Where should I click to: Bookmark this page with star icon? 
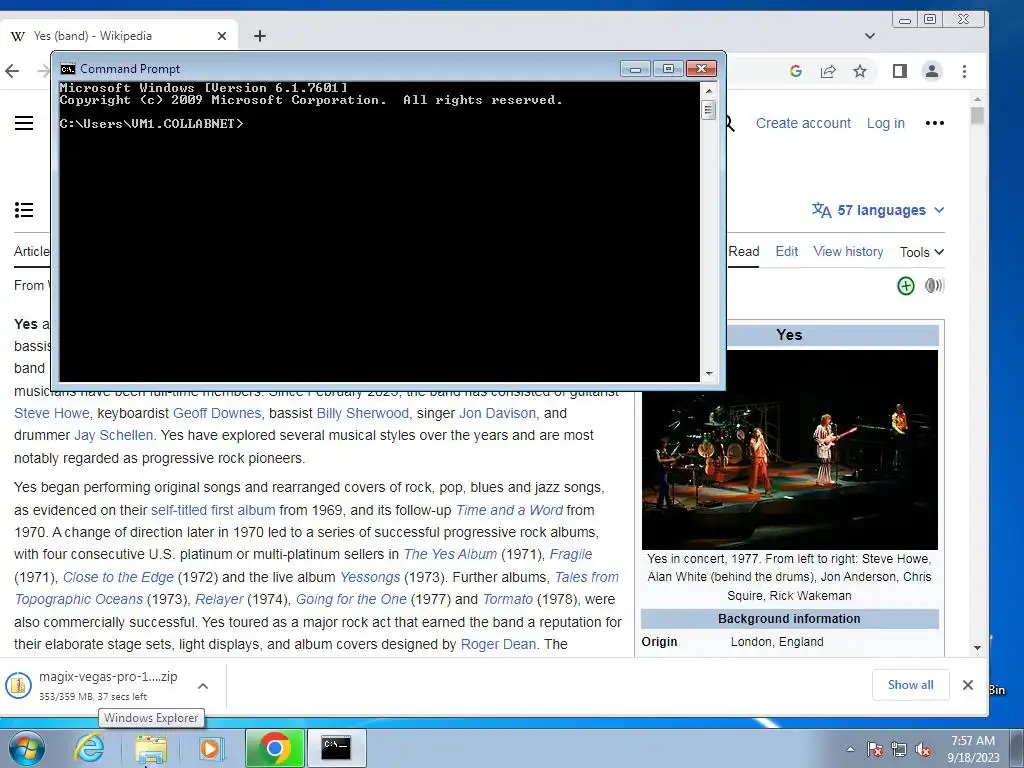pyautogui.click(x=860, y=71)
